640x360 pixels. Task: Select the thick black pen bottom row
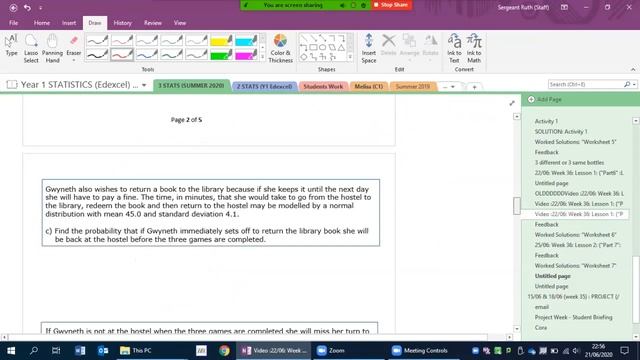(x=97, y=54)
